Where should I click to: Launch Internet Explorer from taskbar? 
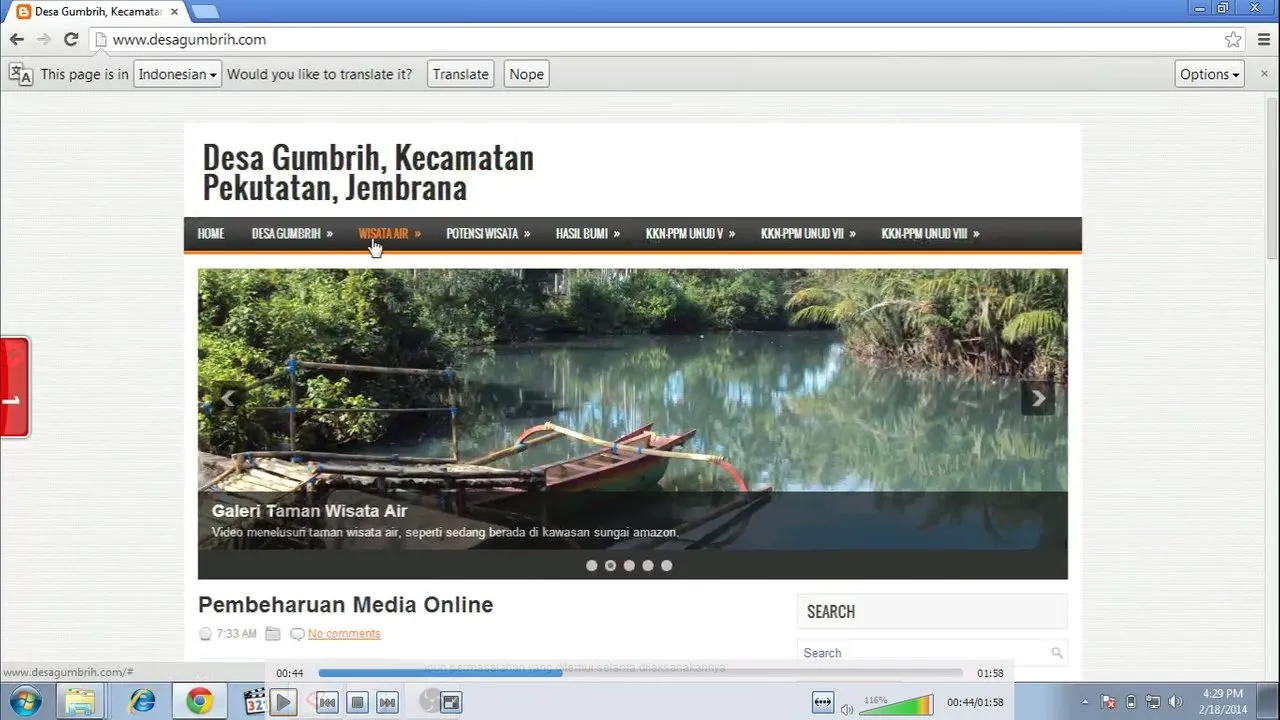pyautogui.click(x=142, y=702)
